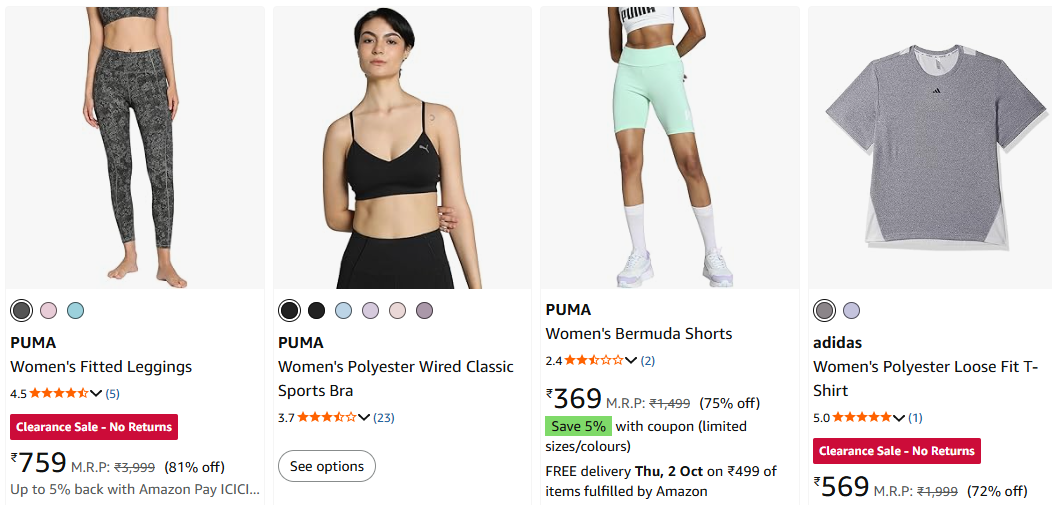This screenshot has width=1052, height=505.
Task: Pick the light blue sports bra color swatch
Action: [343, 310]
